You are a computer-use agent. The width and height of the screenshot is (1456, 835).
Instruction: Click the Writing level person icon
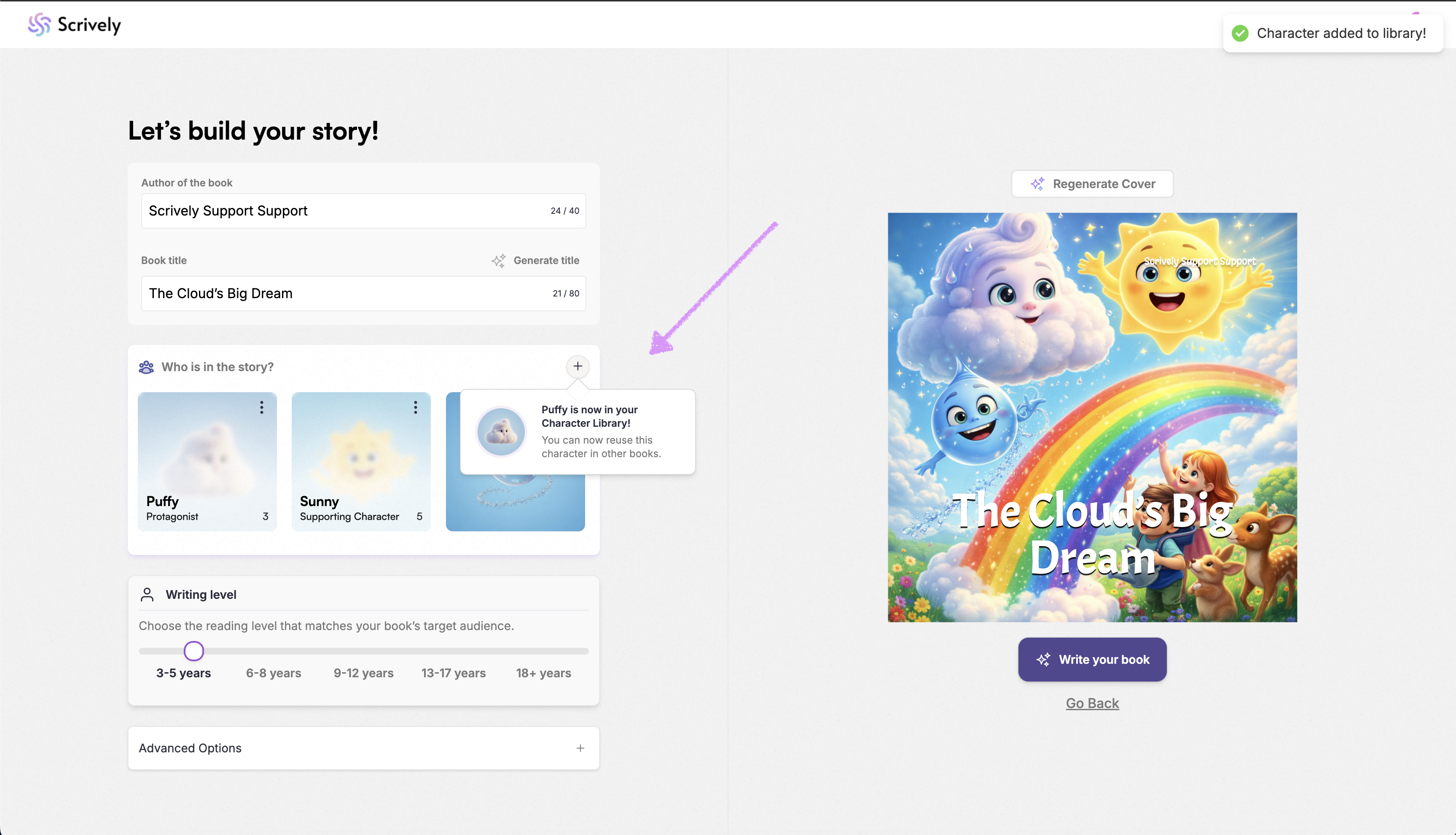coord(147,595)
